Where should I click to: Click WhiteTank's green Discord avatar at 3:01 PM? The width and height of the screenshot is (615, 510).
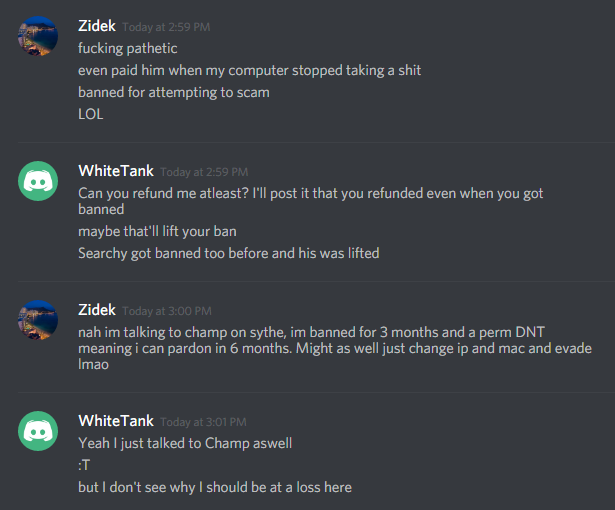coord(38,431)
